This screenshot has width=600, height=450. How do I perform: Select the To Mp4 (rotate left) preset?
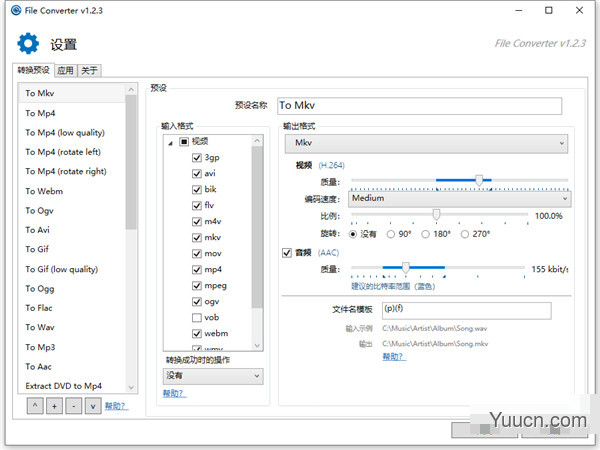[72, 152]
